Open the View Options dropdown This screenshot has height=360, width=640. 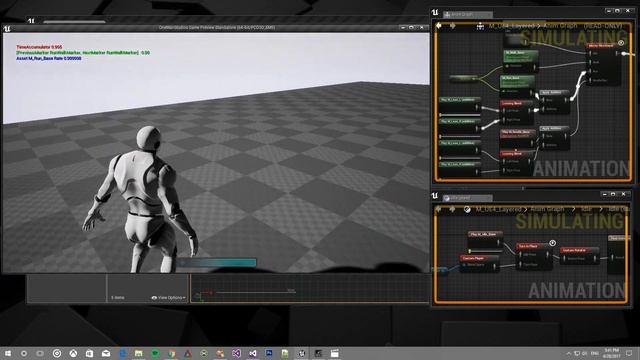(169, 298)
